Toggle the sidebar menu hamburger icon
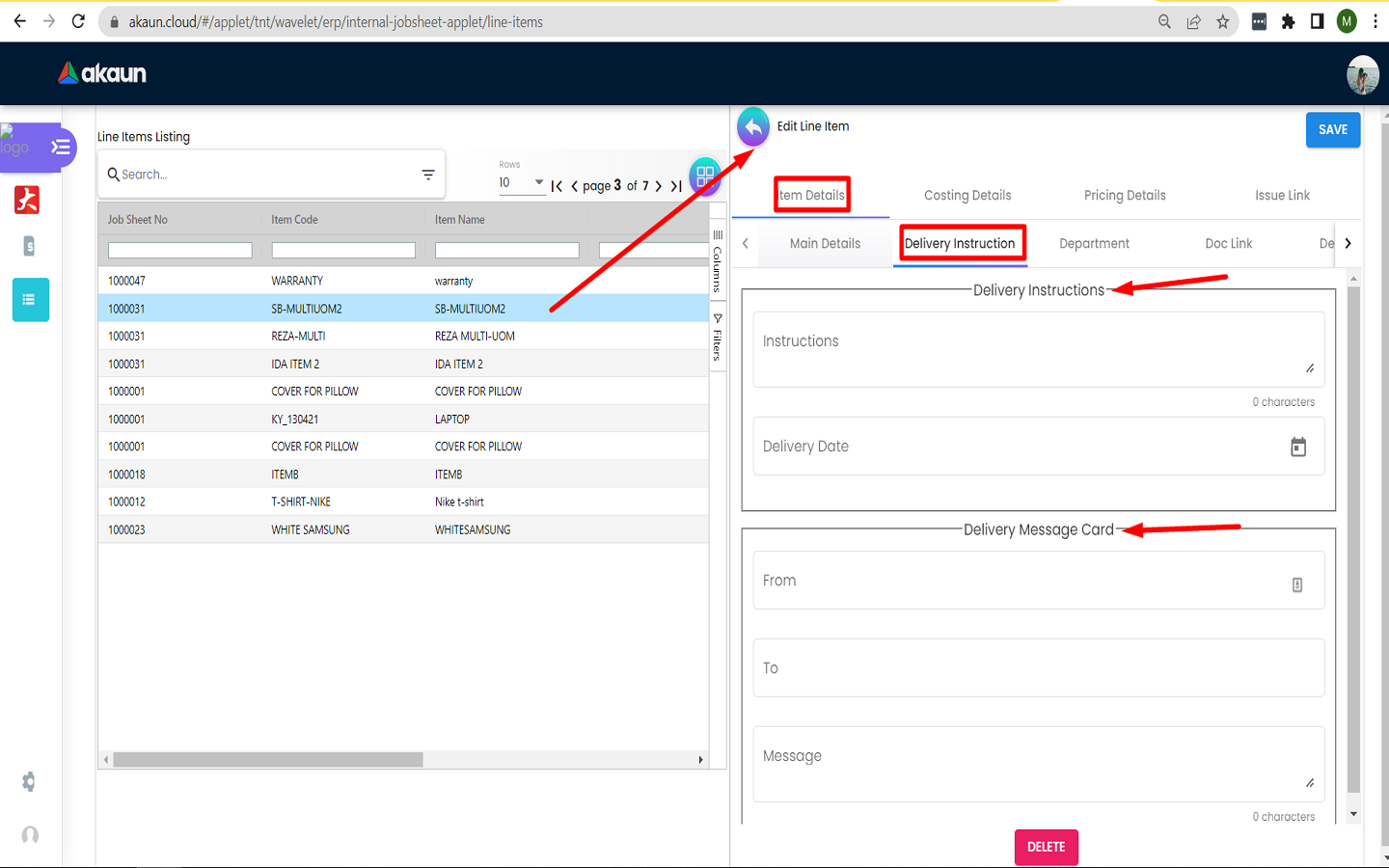This screenshot has width=1389, height=868. click(x=61, y=148)
